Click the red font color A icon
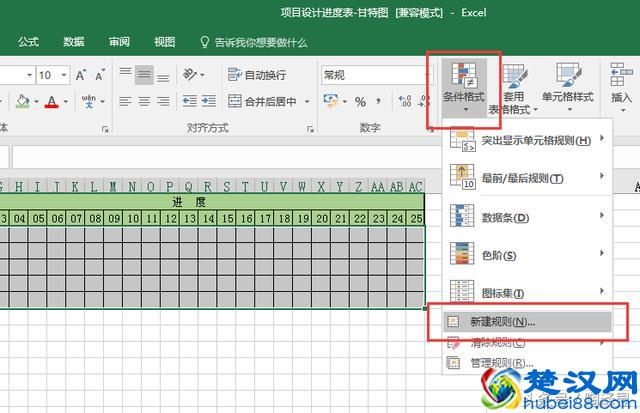640x413 pixels. coord(51,101)
